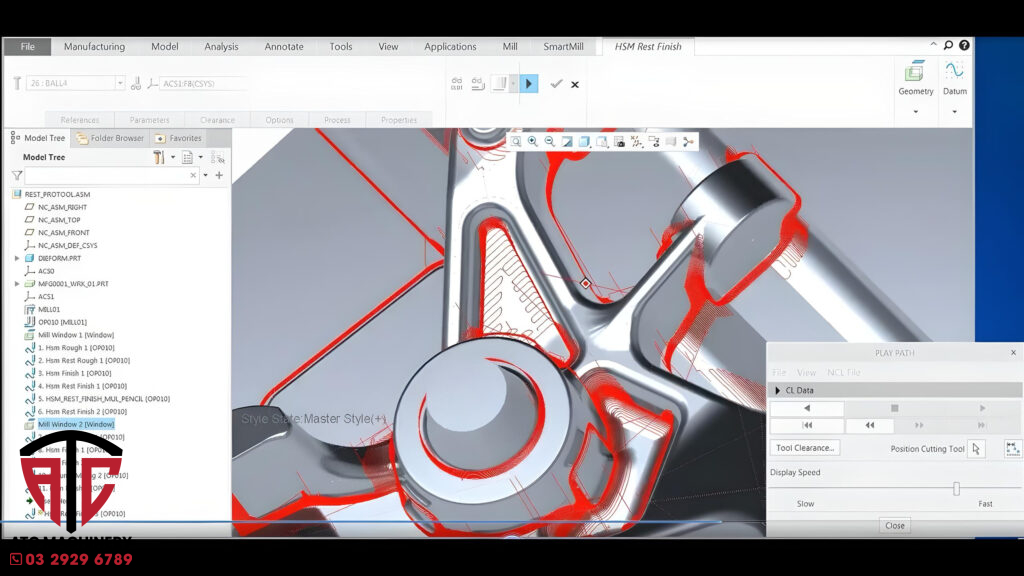
Task: Accept the HSM Rest Finish with the checkmark
Action: (556, 84)
